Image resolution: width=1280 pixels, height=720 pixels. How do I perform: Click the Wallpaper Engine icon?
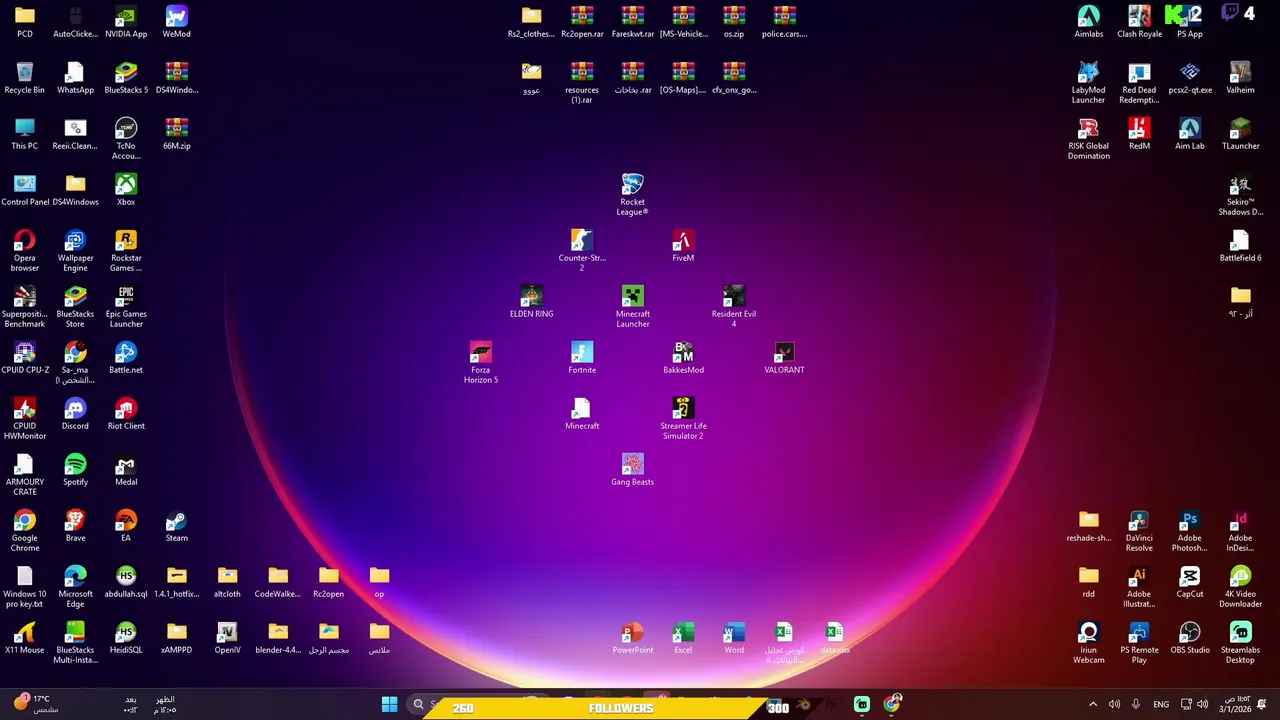tap(75, 250)
